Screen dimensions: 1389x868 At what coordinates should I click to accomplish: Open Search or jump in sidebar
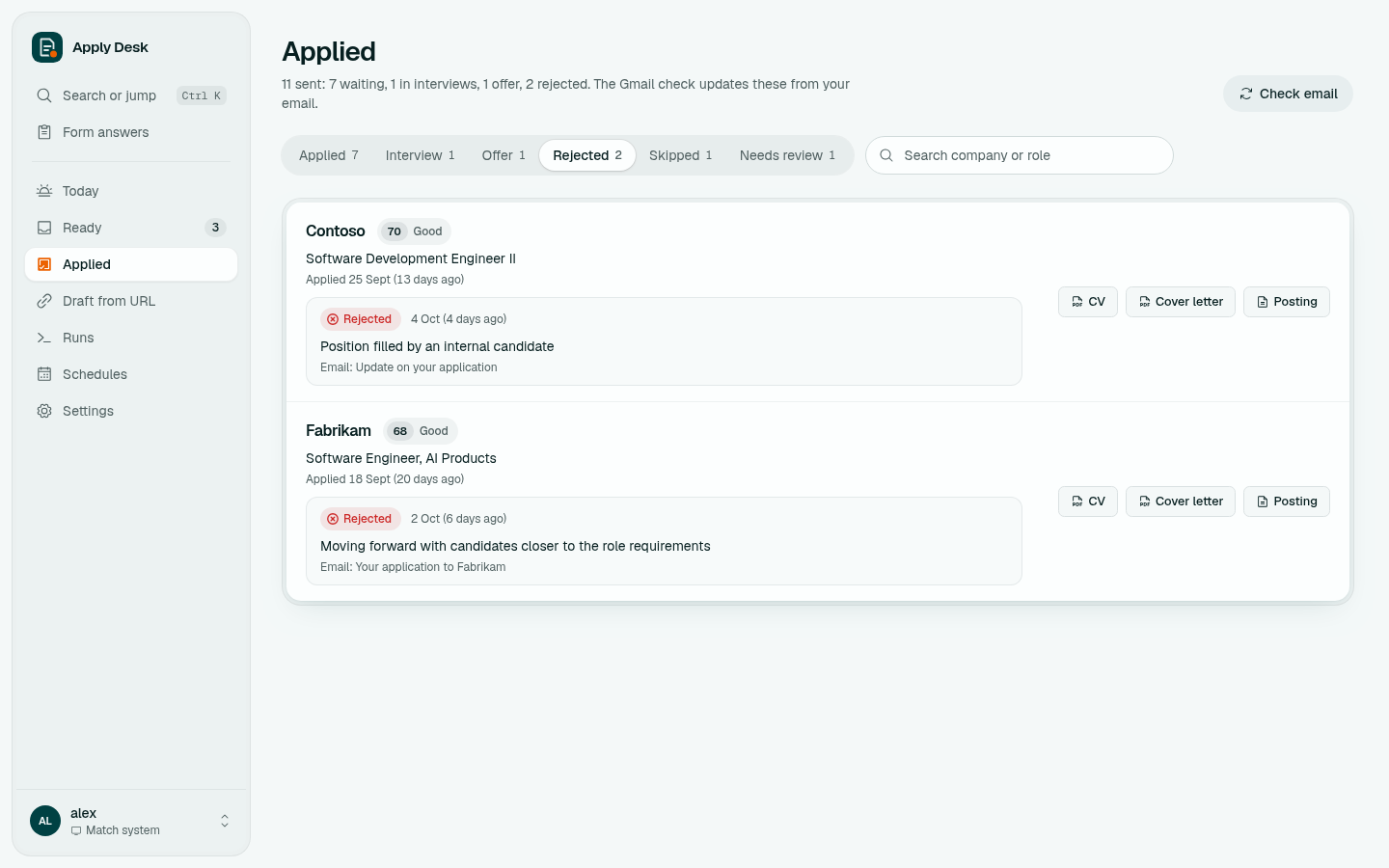point(131,95)
